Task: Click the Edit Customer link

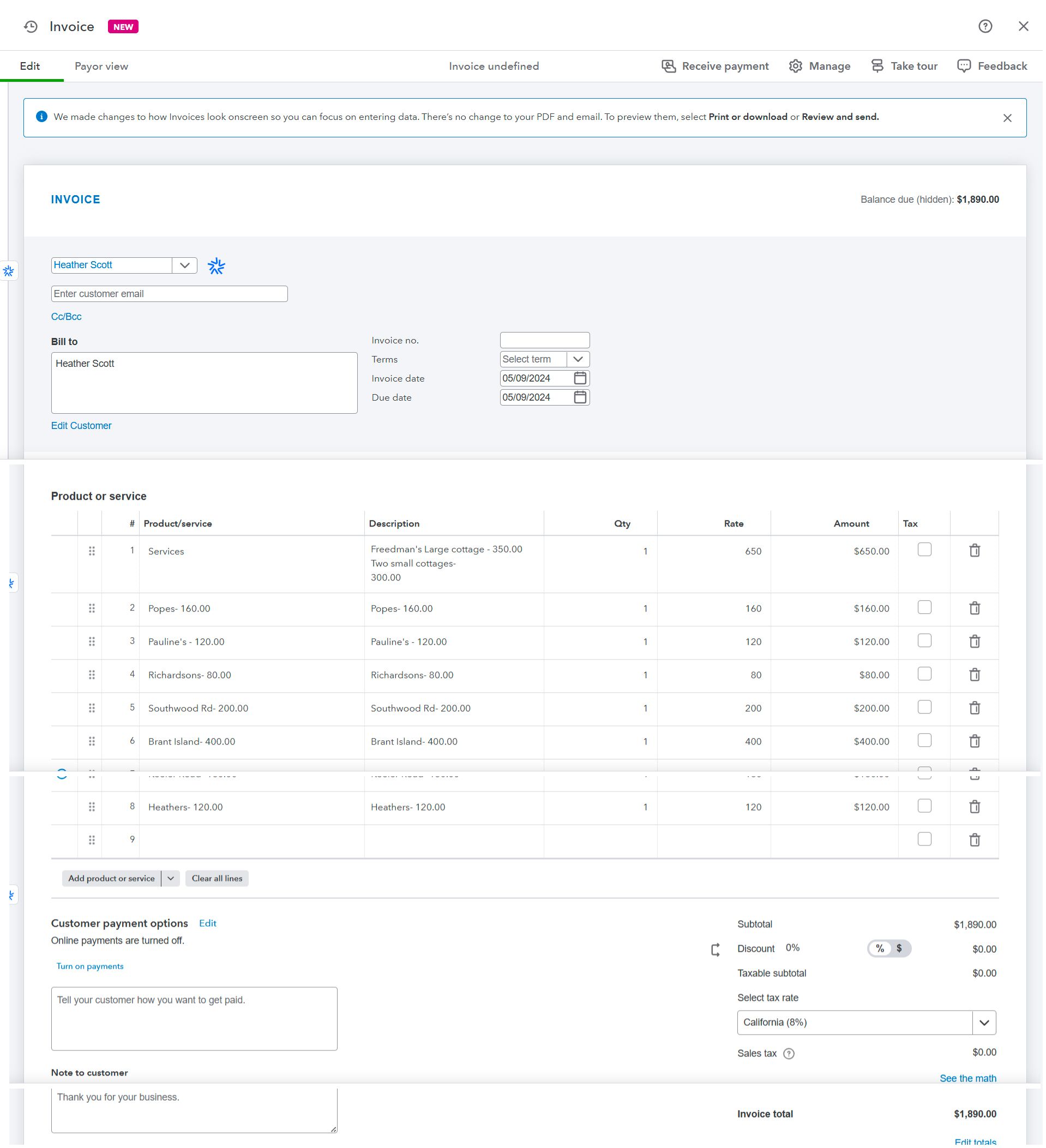Action: tap(81, 426)
